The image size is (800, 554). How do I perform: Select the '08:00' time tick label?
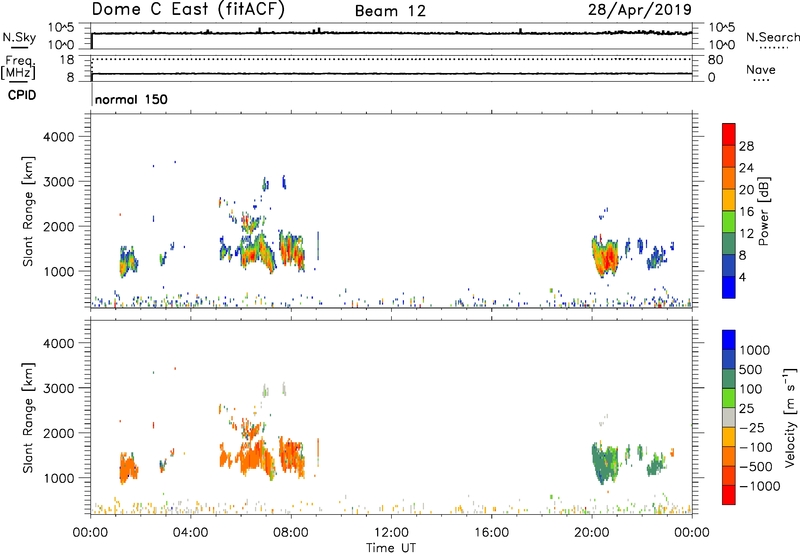click(291, 533)
